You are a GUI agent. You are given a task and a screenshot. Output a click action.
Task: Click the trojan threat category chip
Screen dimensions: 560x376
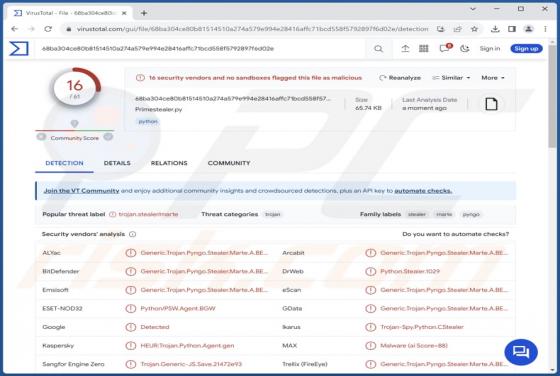[x=272, y=214]
